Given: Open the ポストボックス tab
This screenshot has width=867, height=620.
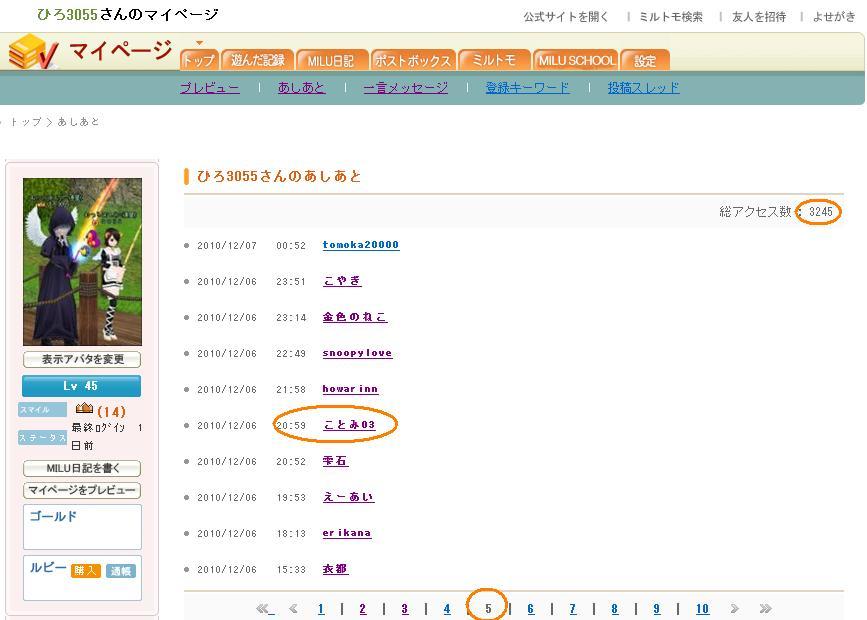Looking at the screenshot, I should click(414, 60).
